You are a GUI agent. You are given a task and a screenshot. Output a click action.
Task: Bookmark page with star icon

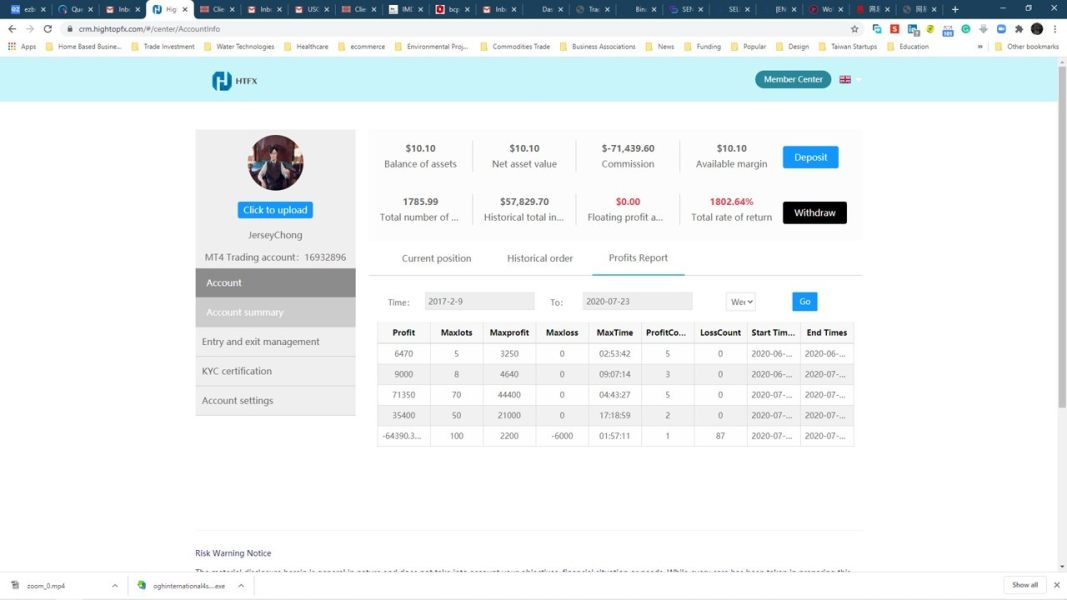click(855, 29)
